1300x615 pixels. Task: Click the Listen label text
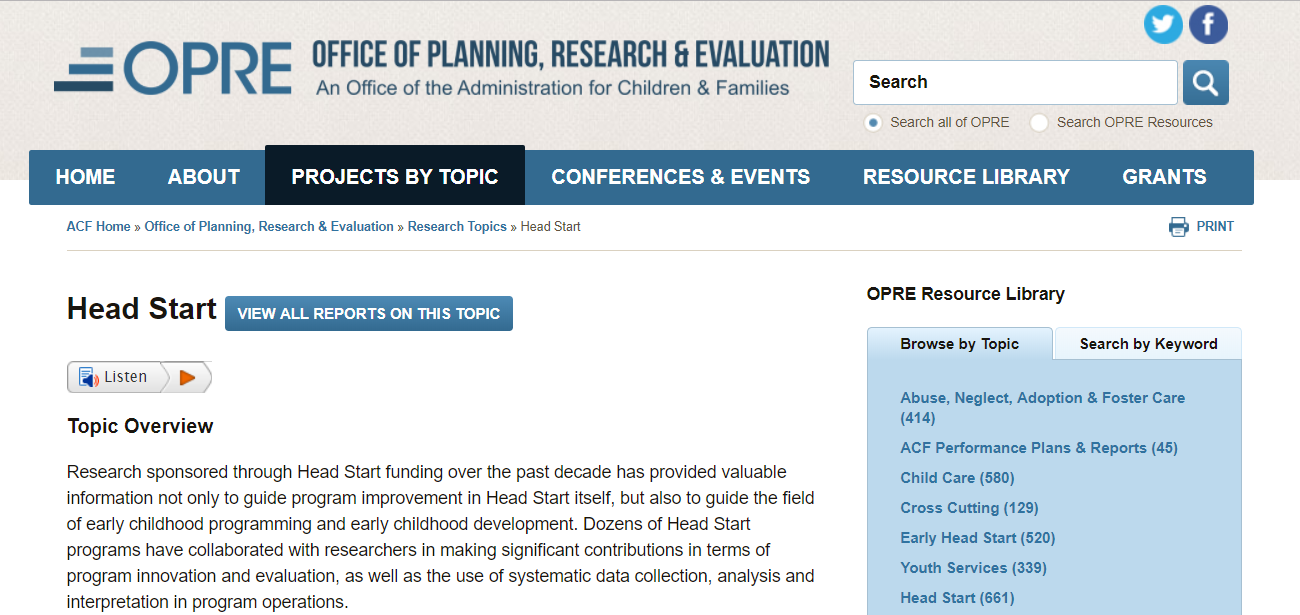[x=125, y=377]
